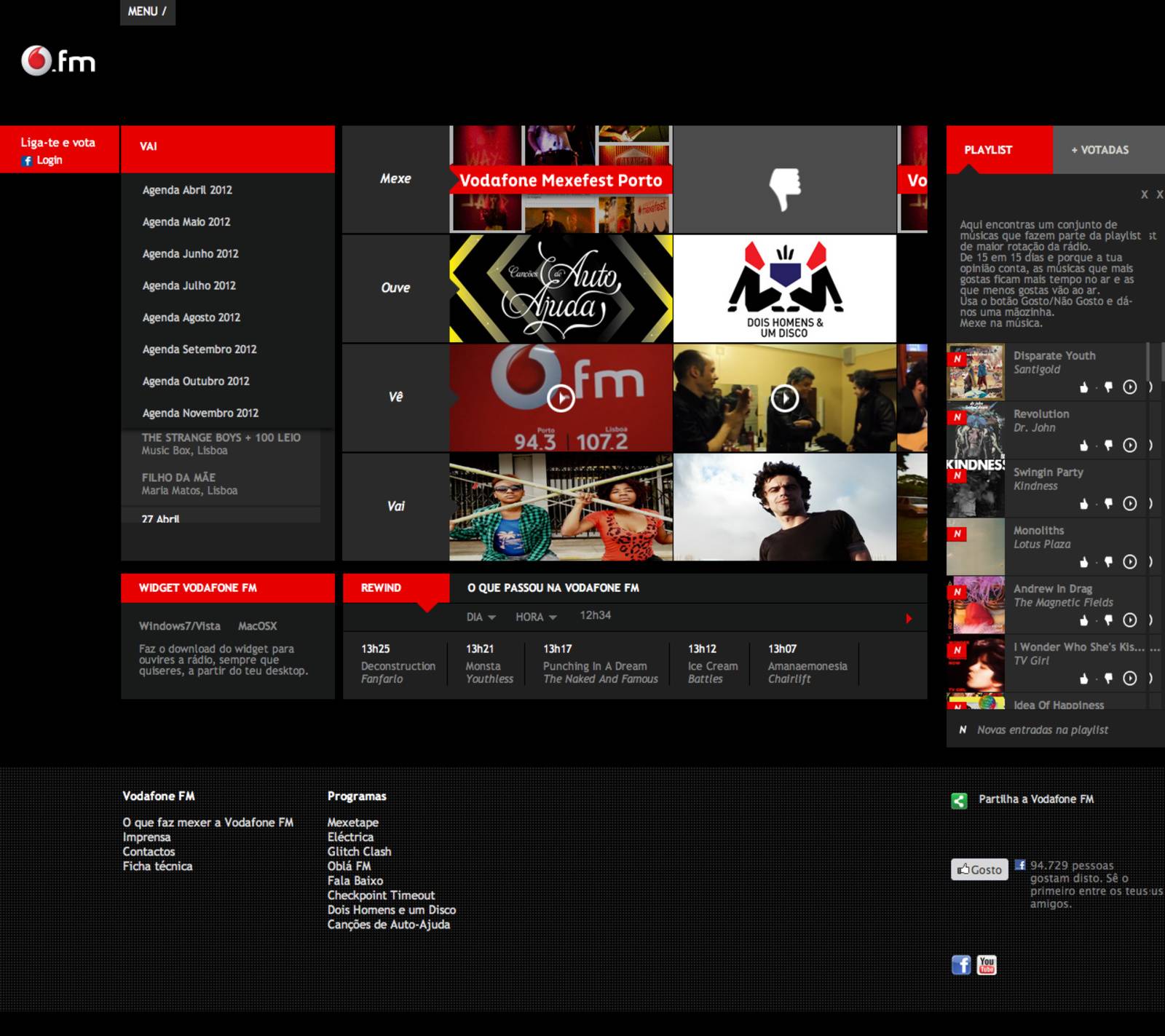
Task: Open the HORA dropdown
Action: tap(536, 617)
